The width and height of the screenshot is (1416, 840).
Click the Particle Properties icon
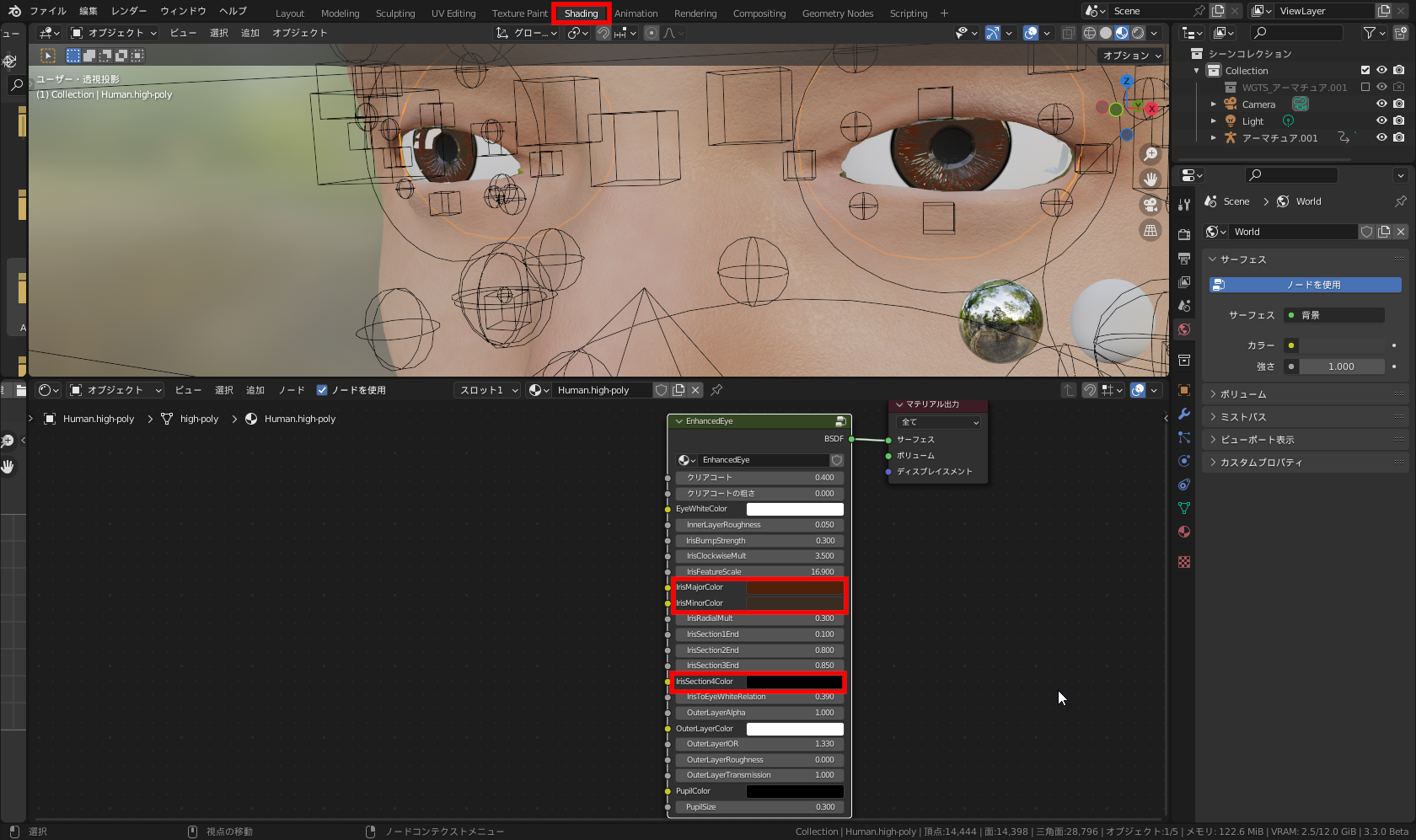1183,437
